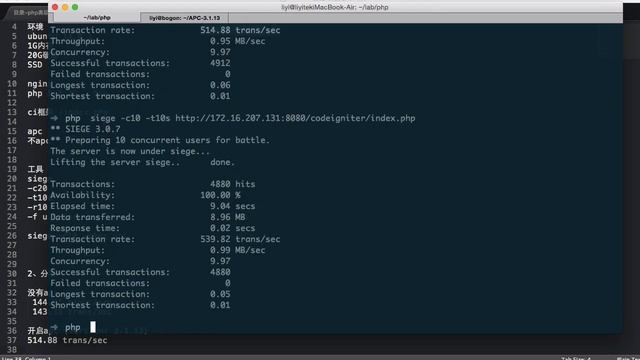Click the Throughput '0.95 MB/sec' value

(x=238, y=42)
